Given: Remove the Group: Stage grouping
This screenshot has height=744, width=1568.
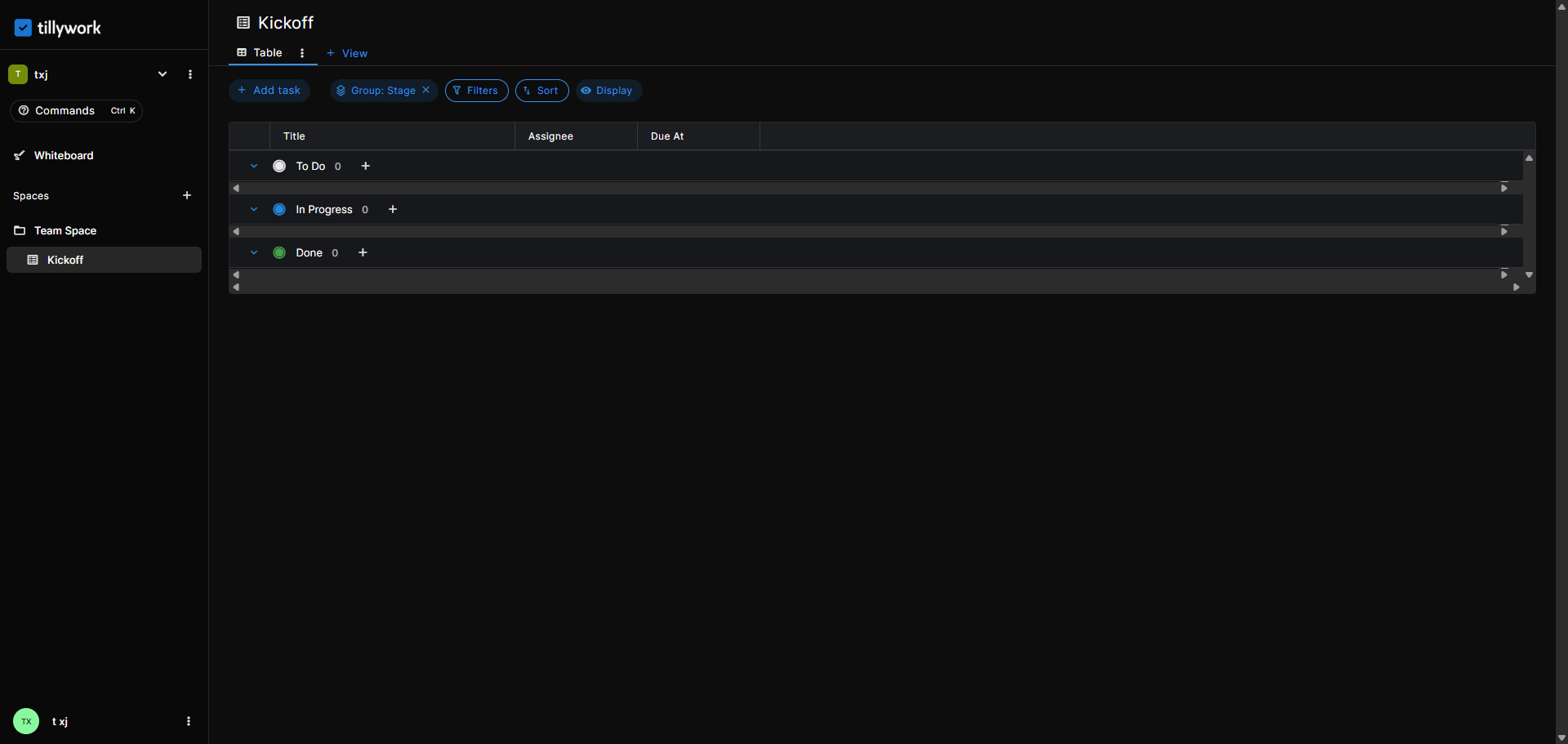Looking at the screenshot, I should [426, 90].
